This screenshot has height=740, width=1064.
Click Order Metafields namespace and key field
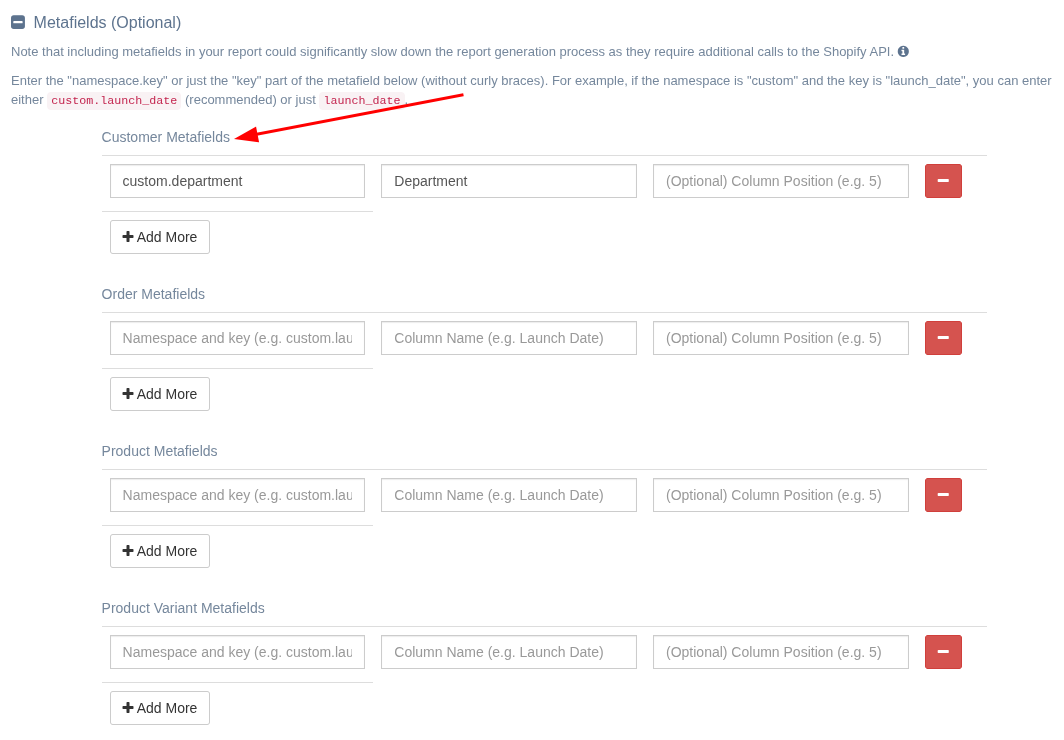point(237,338)
